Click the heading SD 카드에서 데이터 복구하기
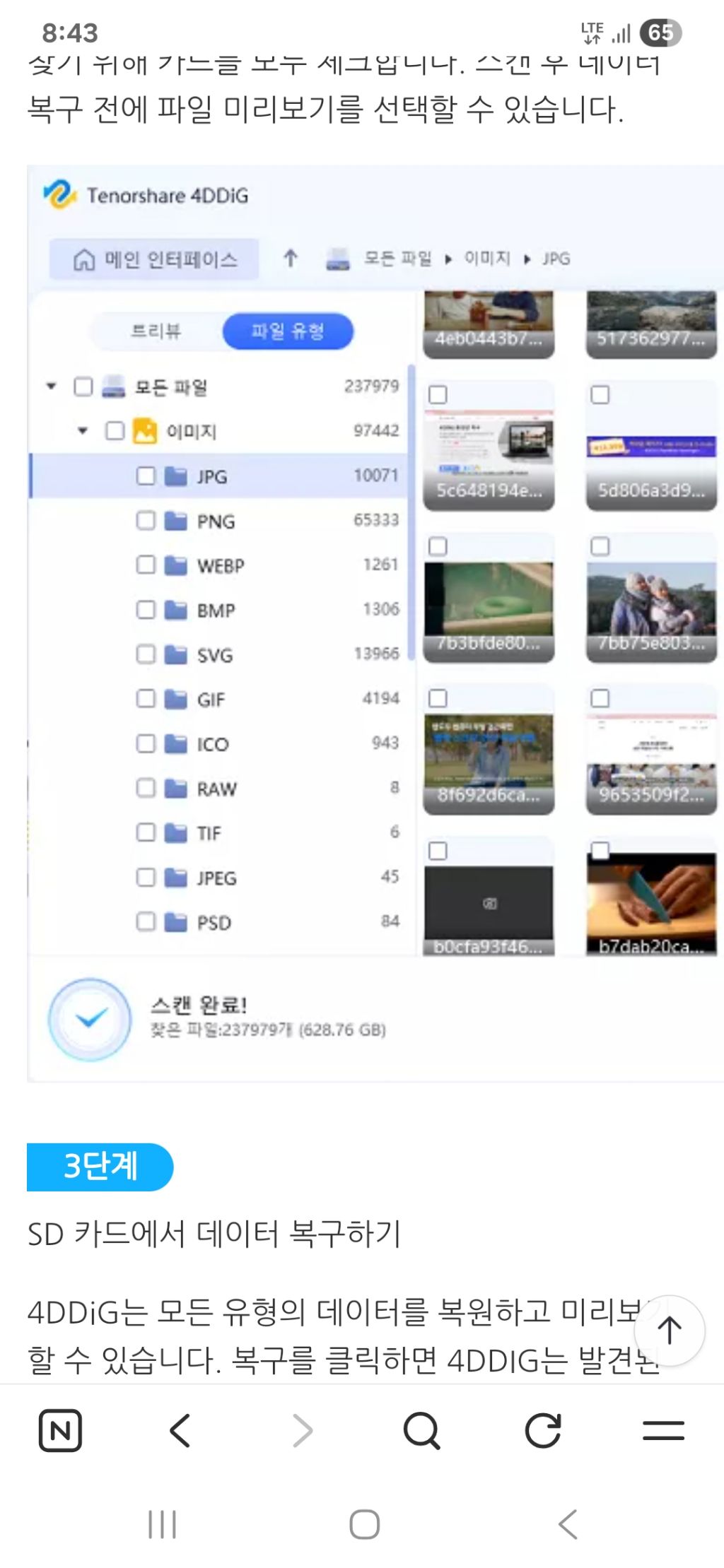 tap(214, 1234)
